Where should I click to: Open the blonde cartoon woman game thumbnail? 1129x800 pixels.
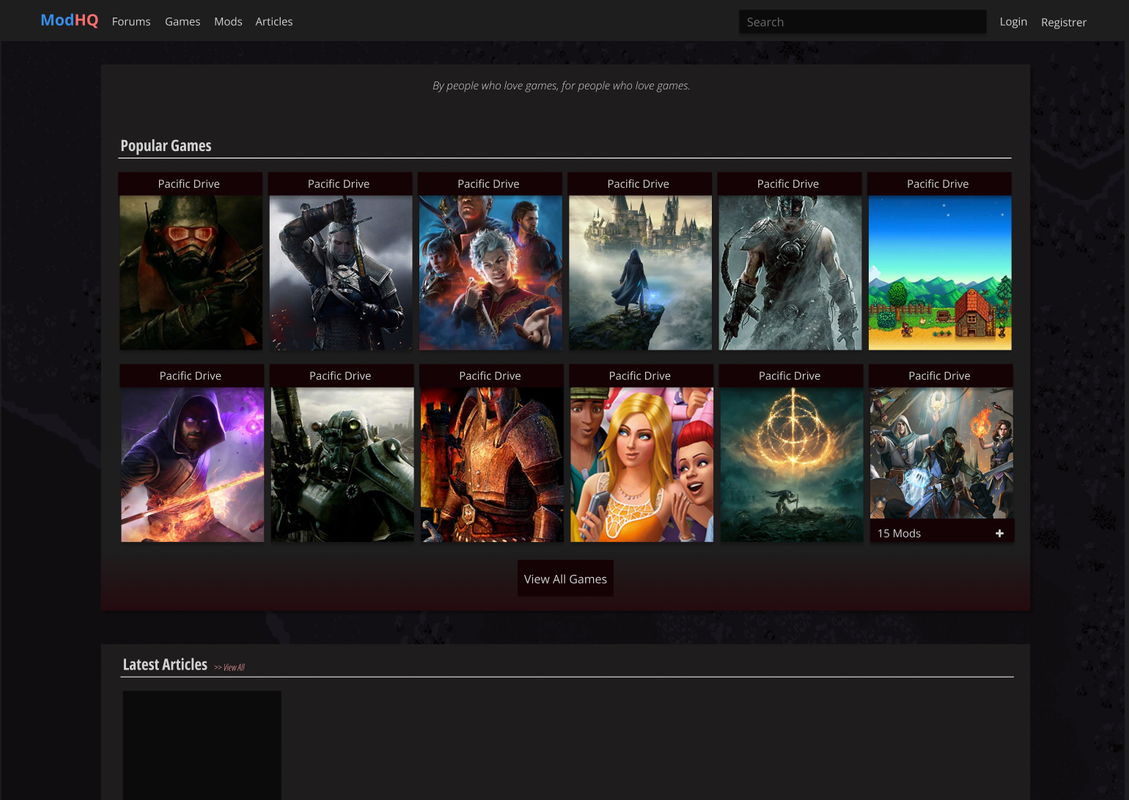pyautogui.click(x=642, y=464)
